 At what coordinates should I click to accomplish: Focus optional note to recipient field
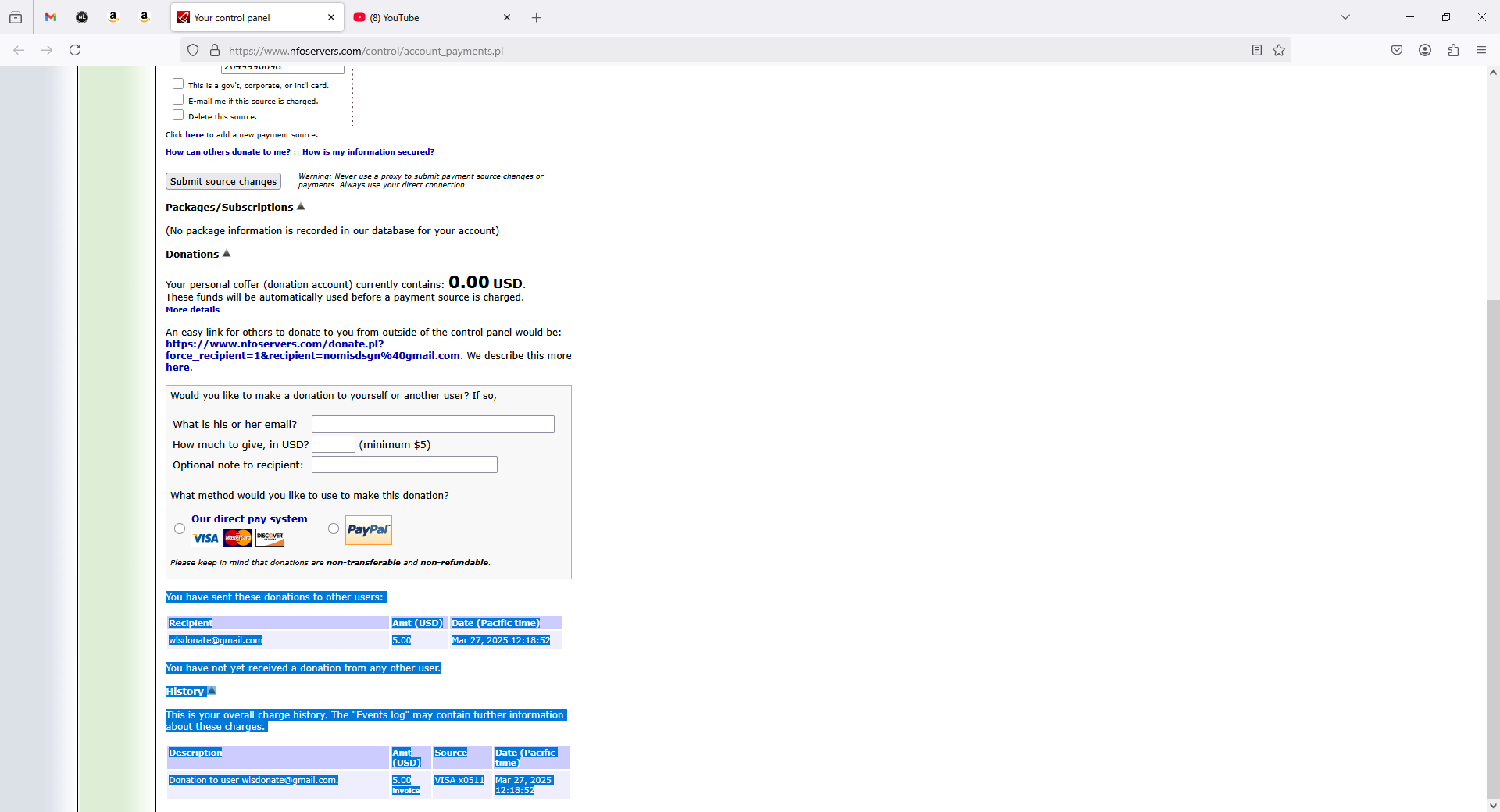point(405,465)
